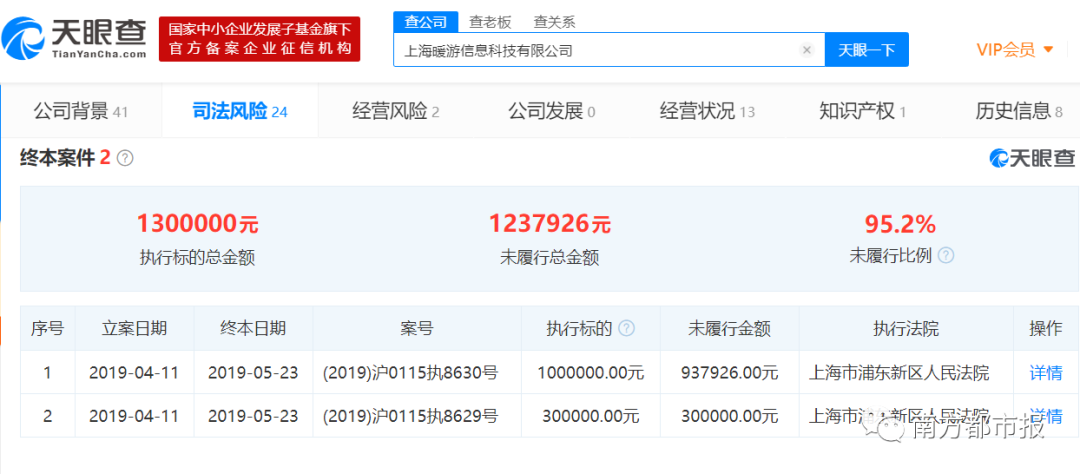Image resolution: width=1080 pixels, height=474 pixels.
Task: Click the 300000.00元 执行标的 cell in row 2
Action: [x=590, y=416]
